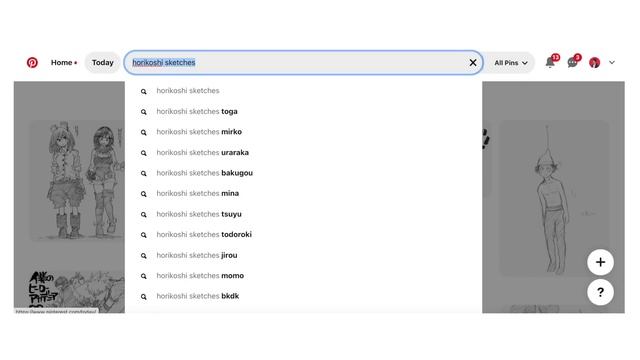Image resolution: width=640 pixels, height=360 pixels.
Task: Pick the 'horikoshi sketches jirou' suggestion
Action: (x=304, y=255)
